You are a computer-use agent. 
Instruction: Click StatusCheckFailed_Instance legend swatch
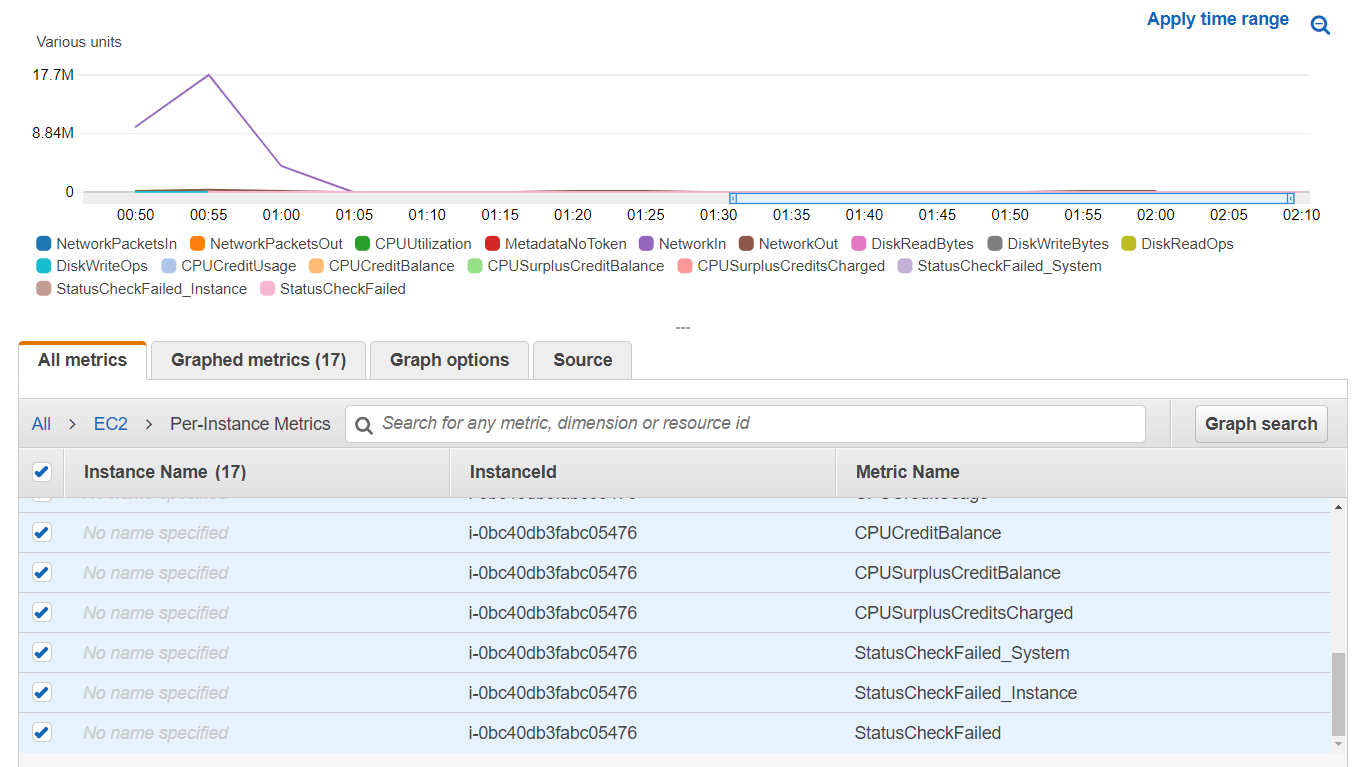point(44,289)
